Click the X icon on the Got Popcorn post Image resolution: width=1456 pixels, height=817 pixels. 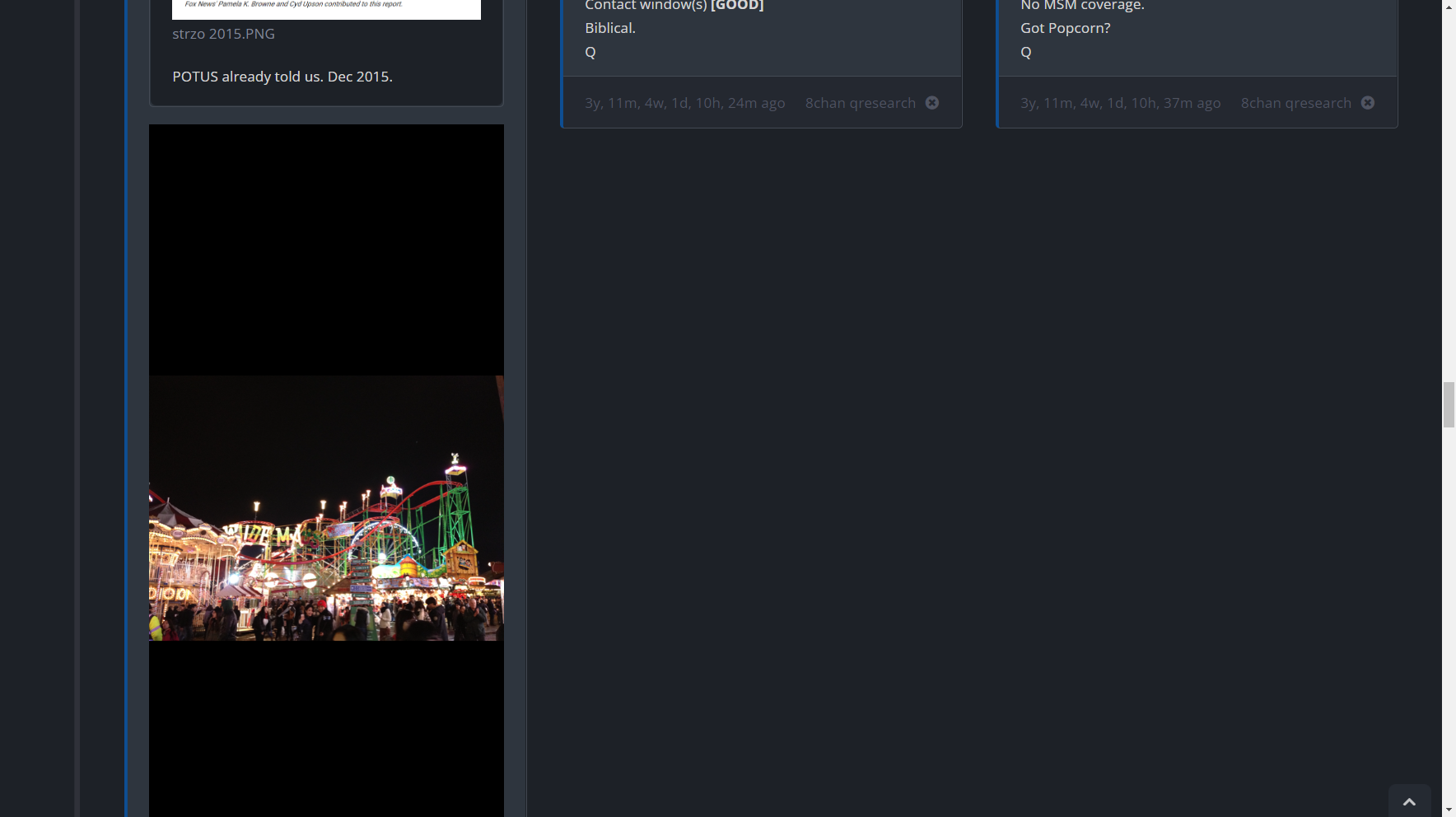pyautogui.click(x=1367, y=103)
